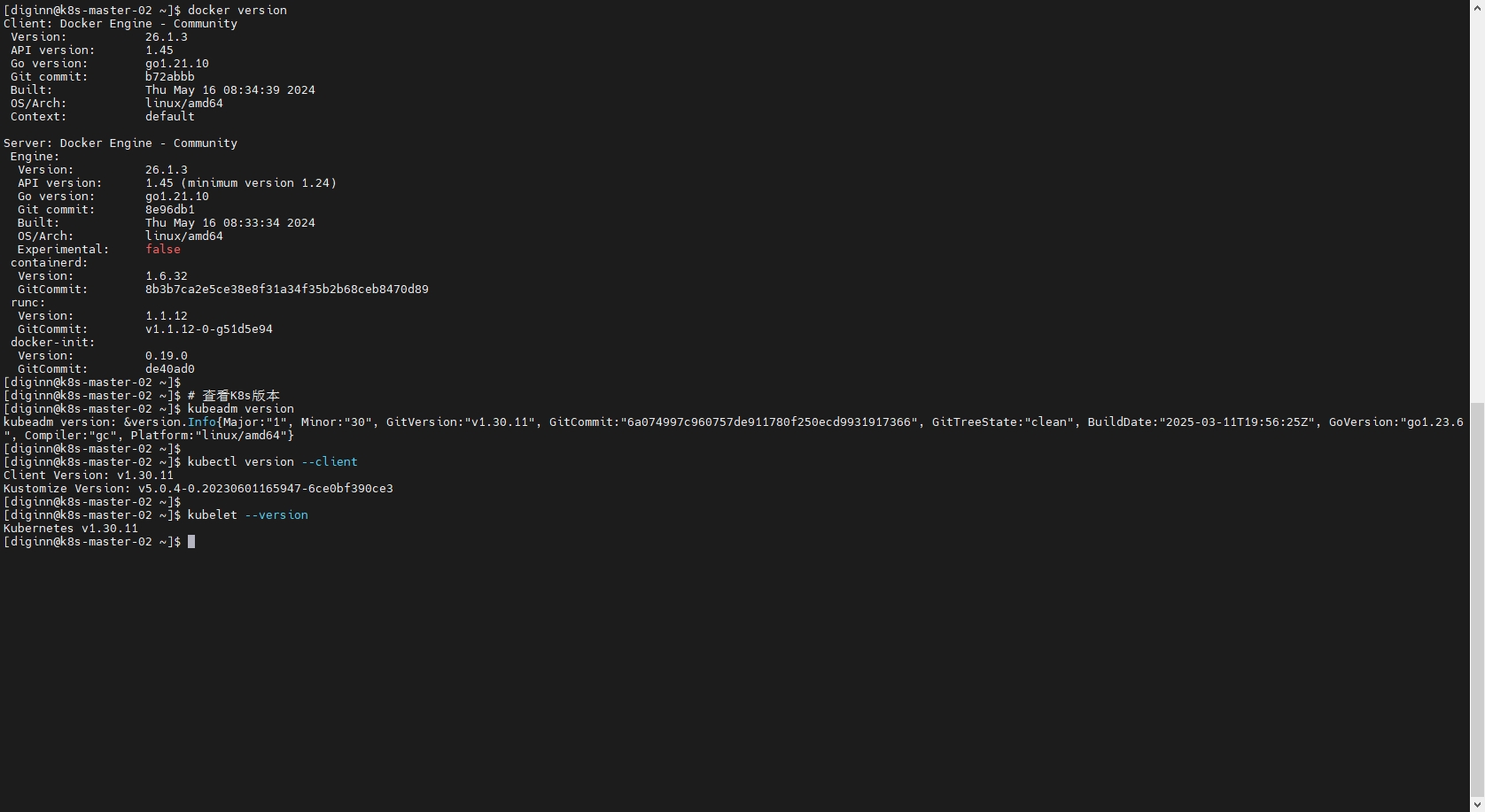Click the '# 查看K8s版本' comment text
Viewport: 1485px width, 812px height.
(x=234, y=396)
